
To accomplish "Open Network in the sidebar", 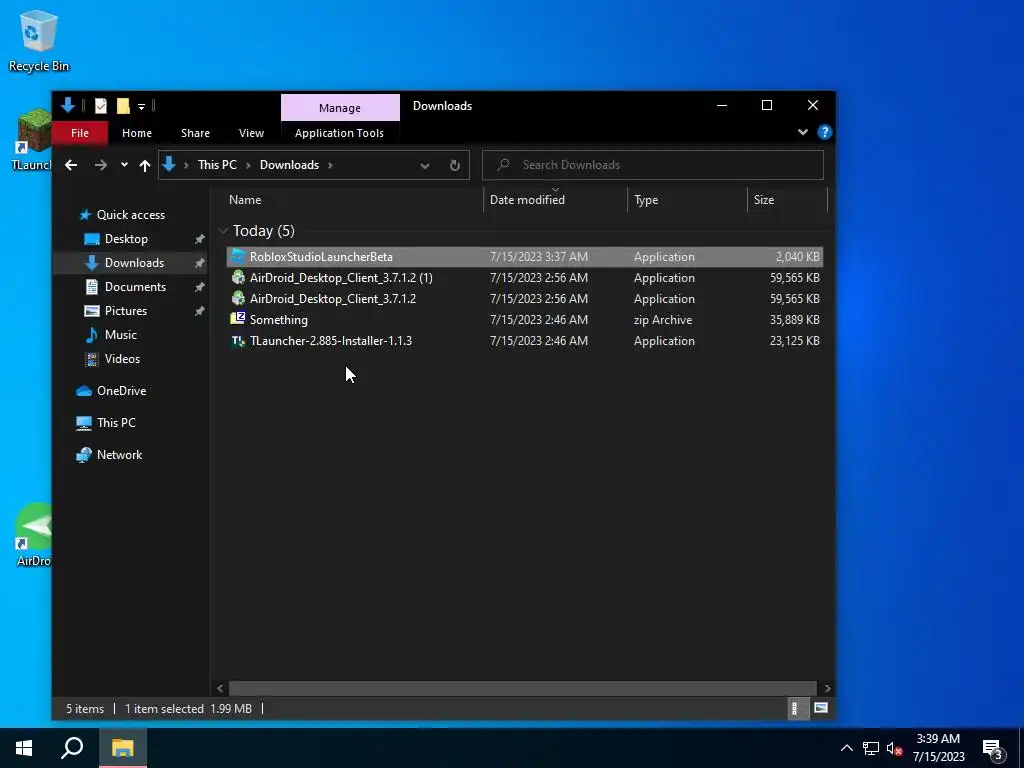I will (120, 455).
